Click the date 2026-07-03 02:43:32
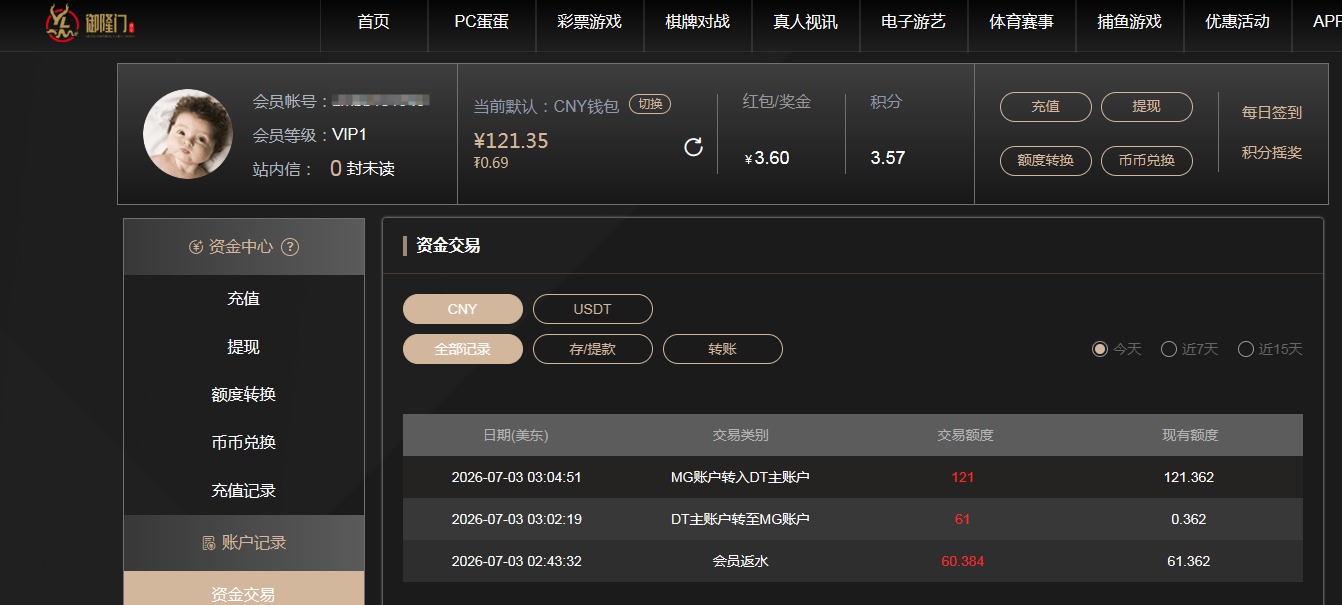This screenshot has width=1342, height=605. 516,562
